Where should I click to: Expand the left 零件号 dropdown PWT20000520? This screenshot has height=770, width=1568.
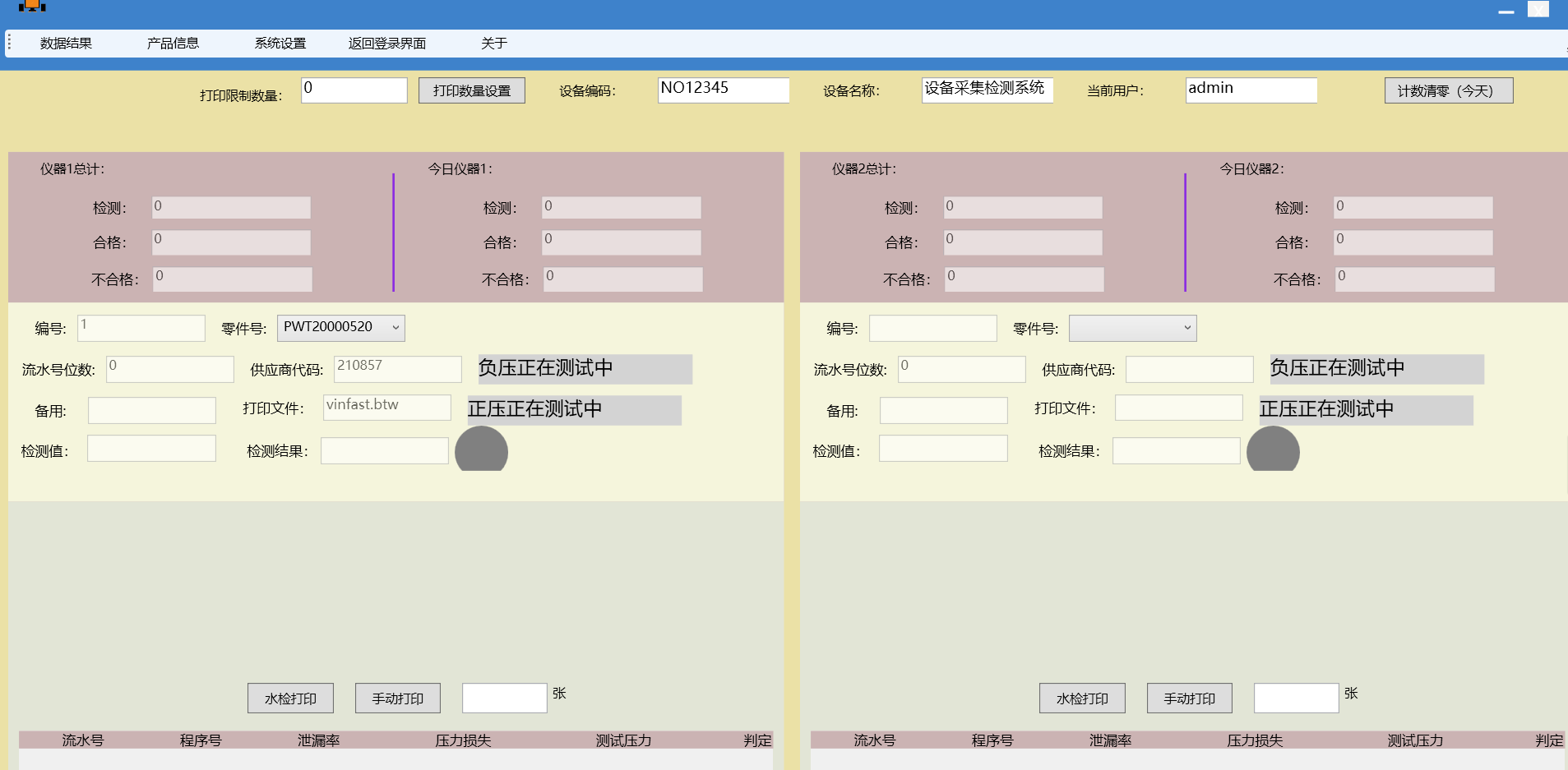(x=341, y=328)
